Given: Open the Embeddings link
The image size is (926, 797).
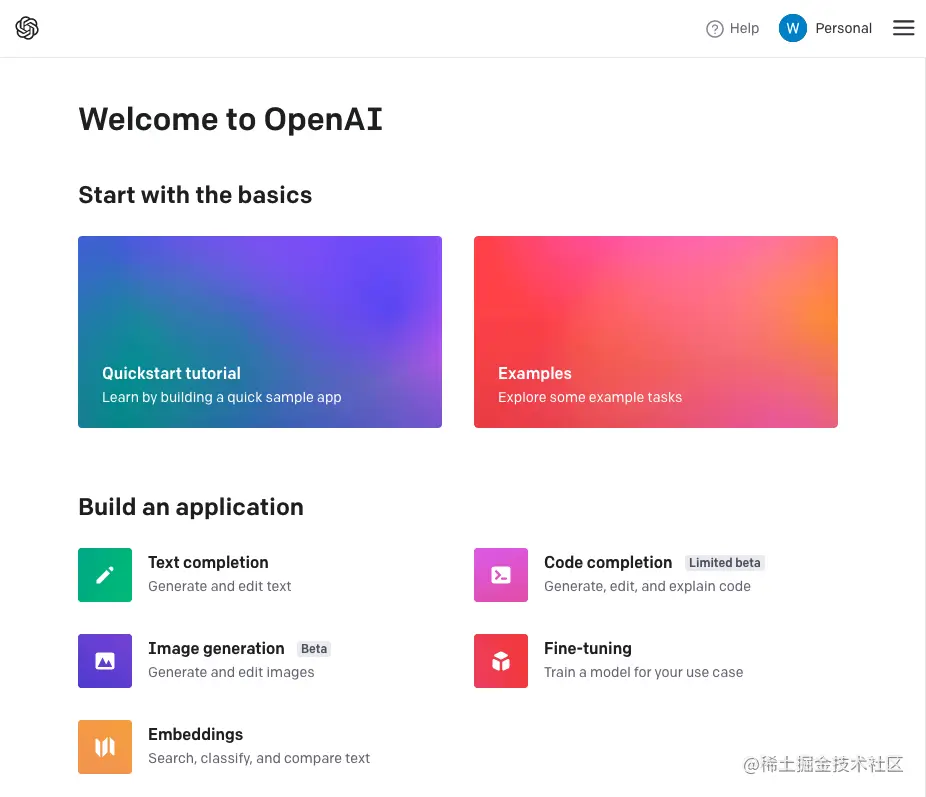Looking at the screenshot, I should tap(195, 734).
